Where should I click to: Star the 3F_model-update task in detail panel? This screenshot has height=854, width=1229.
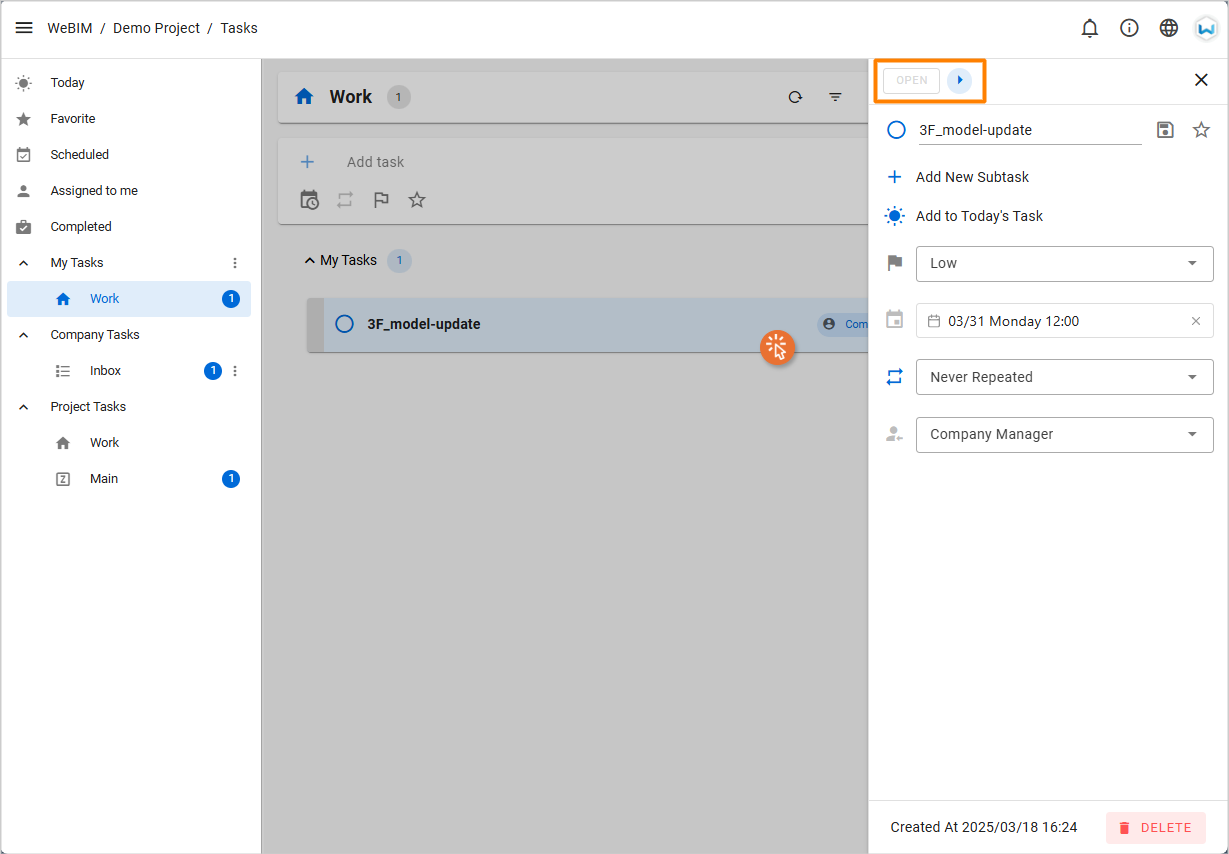(1201, 130)
